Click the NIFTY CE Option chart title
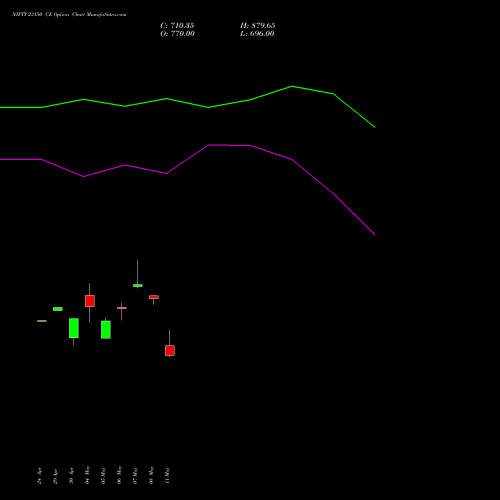The image size is (500, 500). (69, 15)
